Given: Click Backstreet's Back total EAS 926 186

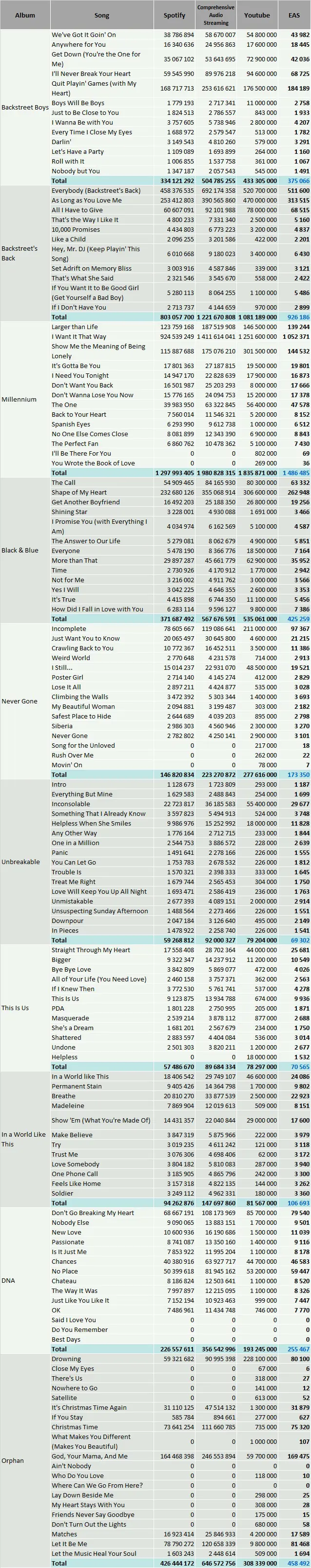Looking at the screenshot, I should pyautogui.click(x=298, y=317).
